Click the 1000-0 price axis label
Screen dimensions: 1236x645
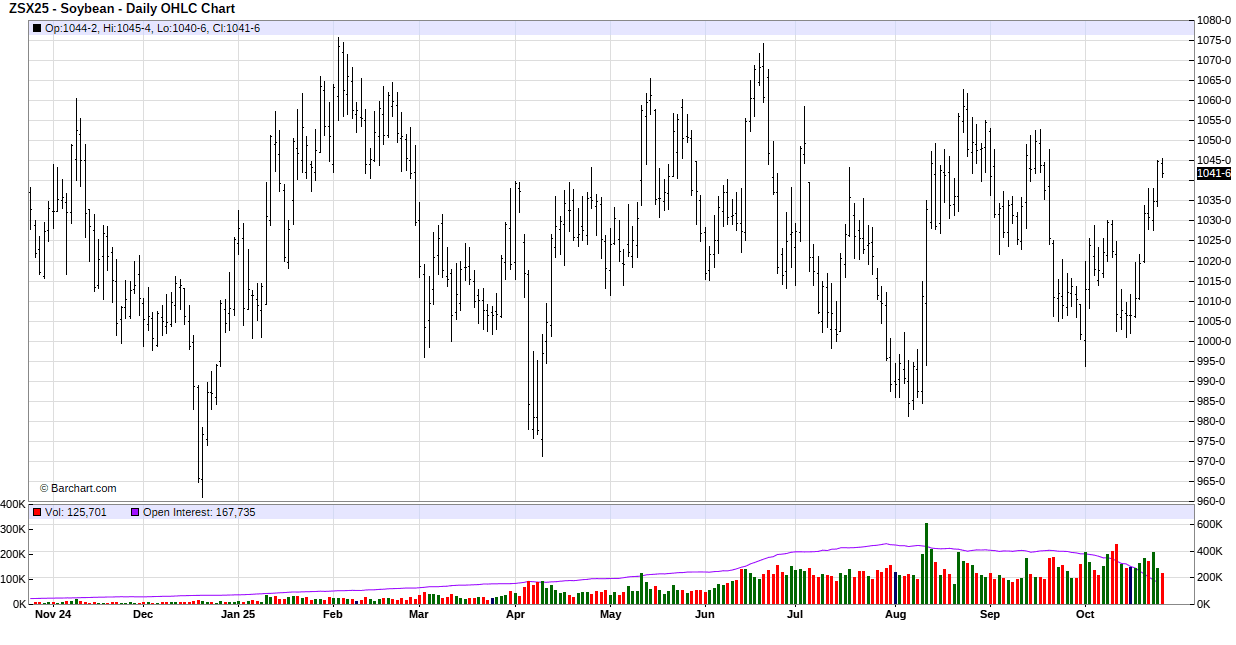(x=1214, y=341)
